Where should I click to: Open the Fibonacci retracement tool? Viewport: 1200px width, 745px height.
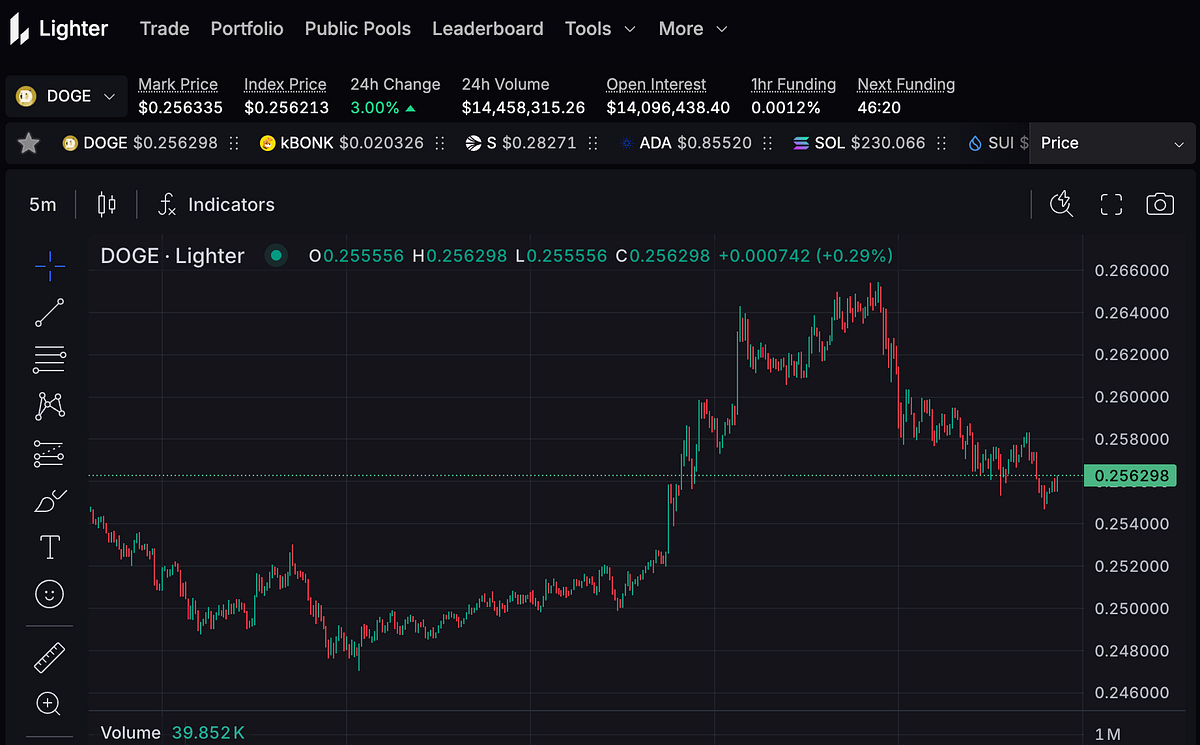click(49, 359)
